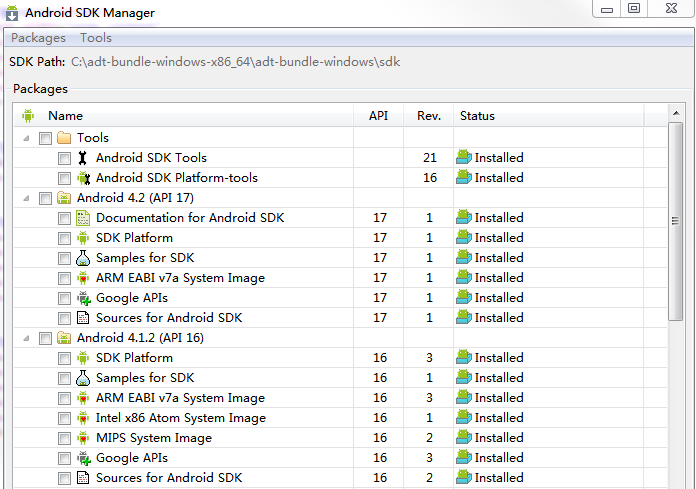Click the API 17 SDK Platform android icon
Image resolution: width=696 pixels, height=489 pixels.
click(x=83, y=238)
